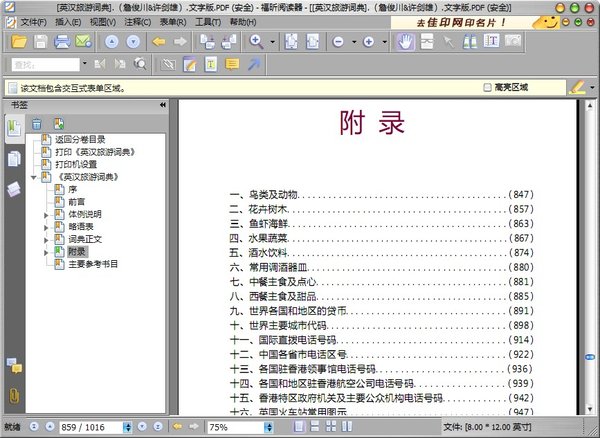The width and height of the screenshot is (600, 438).
Task: Open a file with the folder icon
Action: (x=19, y=41)
